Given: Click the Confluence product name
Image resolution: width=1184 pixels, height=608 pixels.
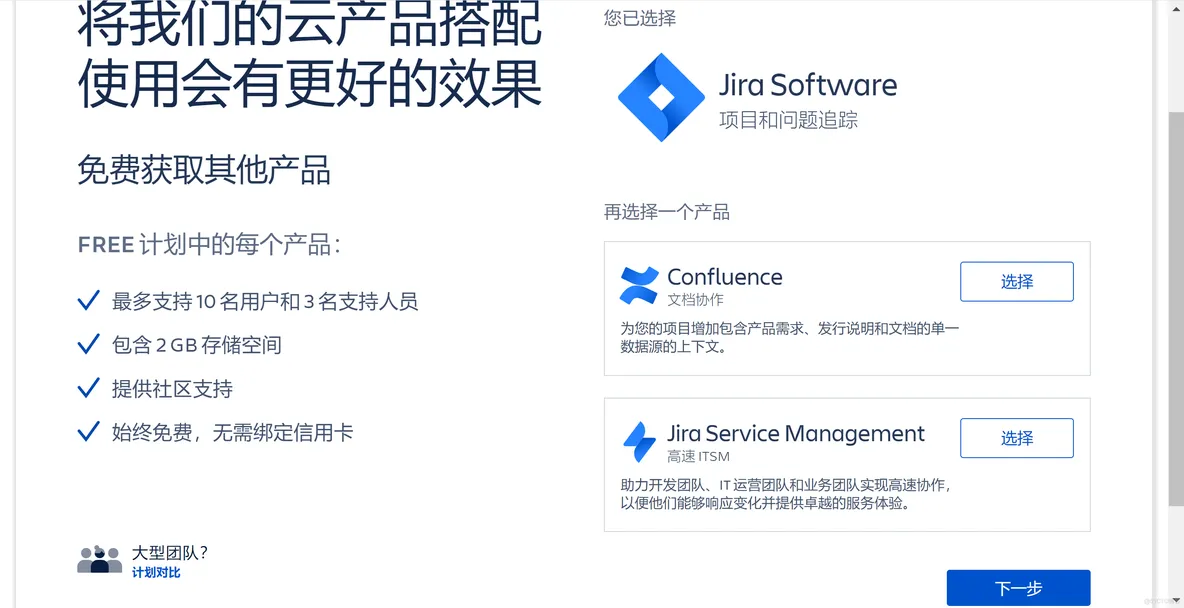Looking at the screenshot, I should pyautogui.click(x=725, y=276).
